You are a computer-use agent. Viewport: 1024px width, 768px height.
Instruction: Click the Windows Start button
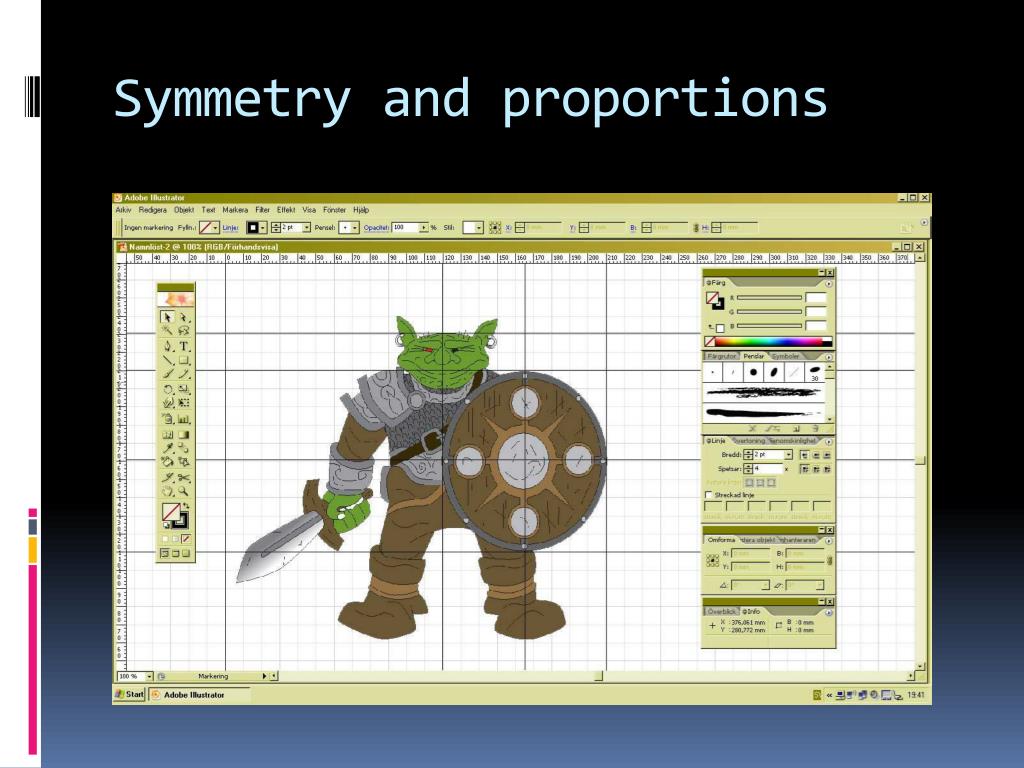[129, 695]
